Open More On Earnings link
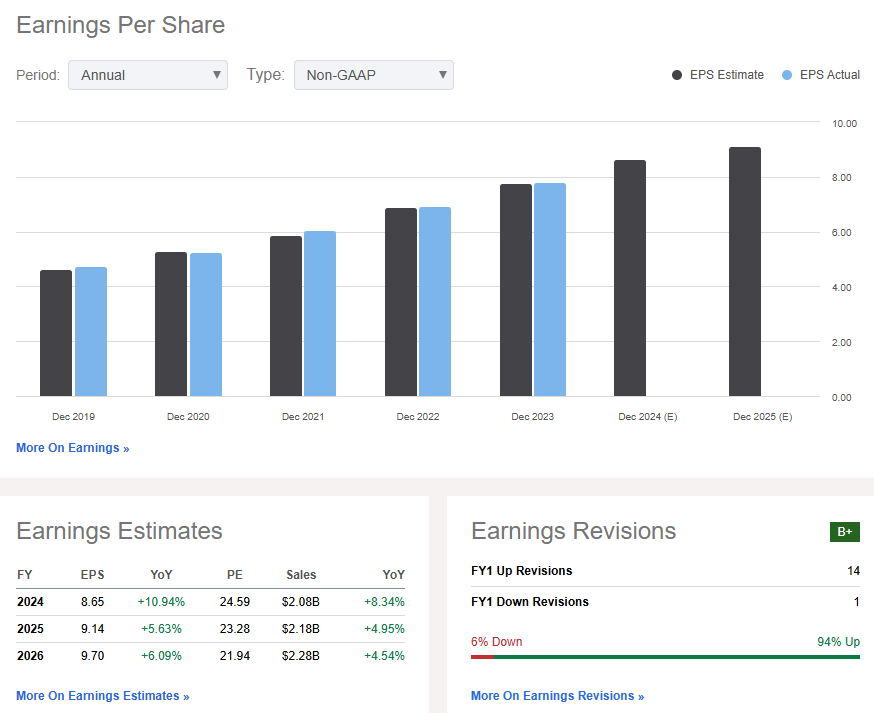 click(x=72, y=448)
